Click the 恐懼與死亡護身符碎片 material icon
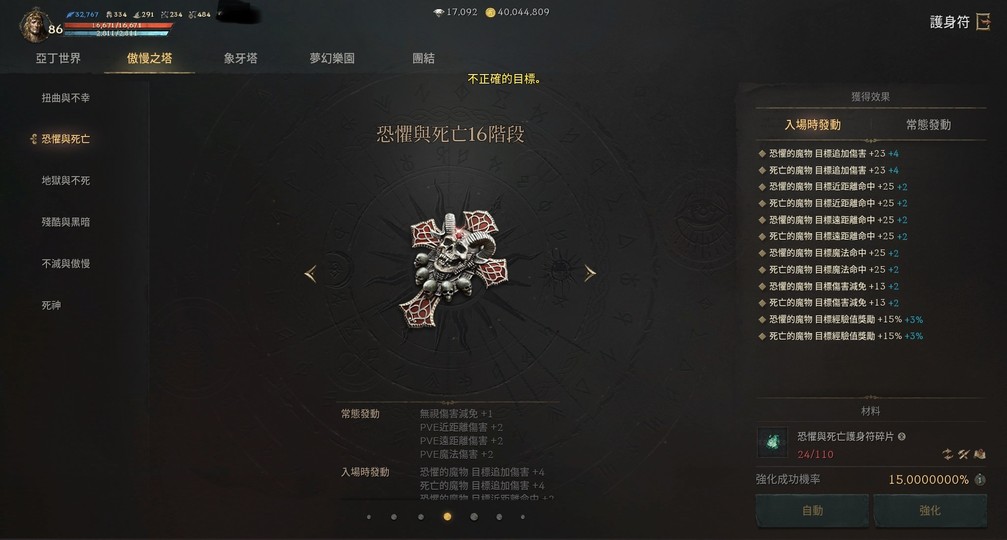 point(772,442)
